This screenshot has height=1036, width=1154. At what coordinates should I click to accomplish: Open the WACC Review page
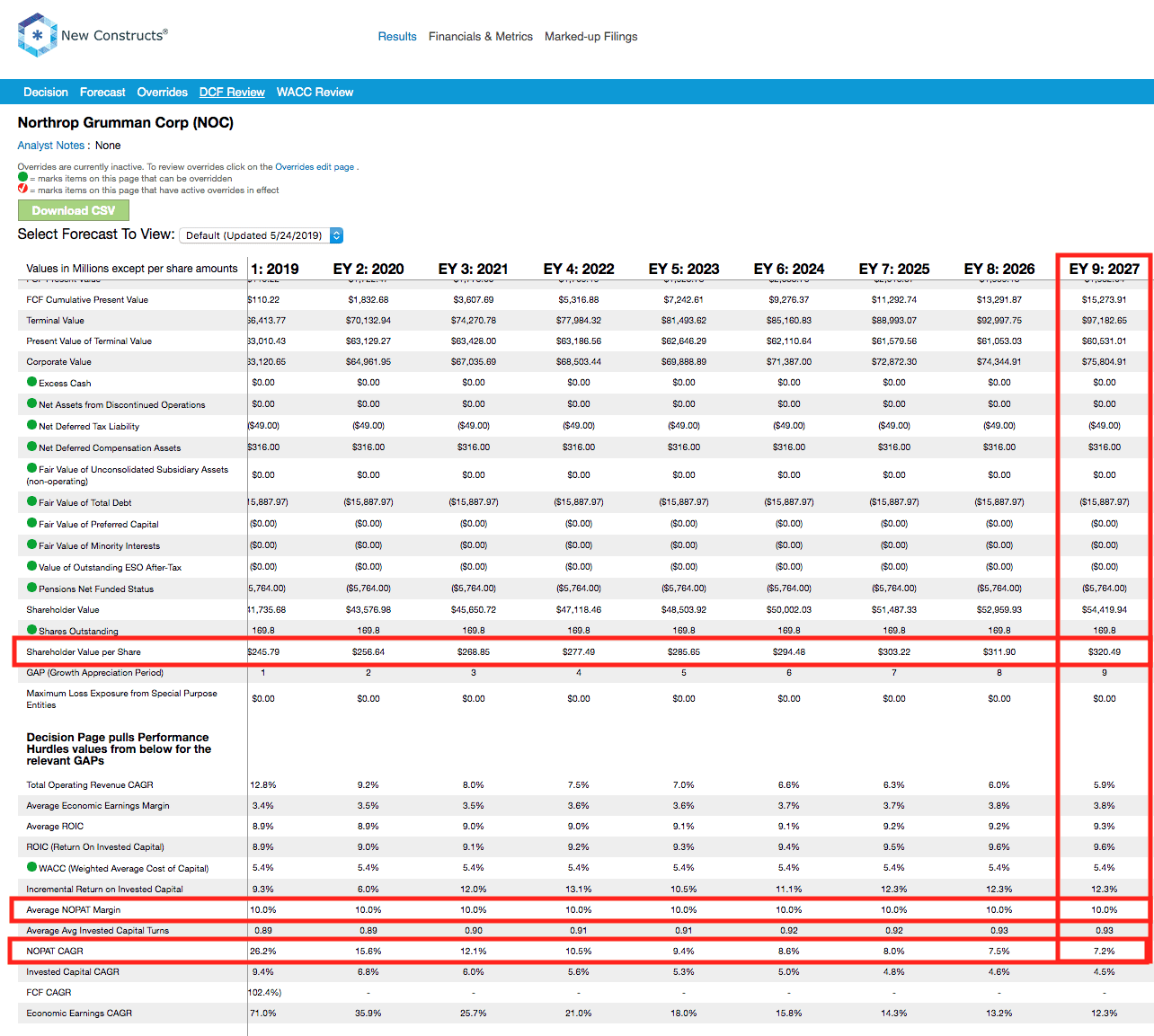(315, 92)
